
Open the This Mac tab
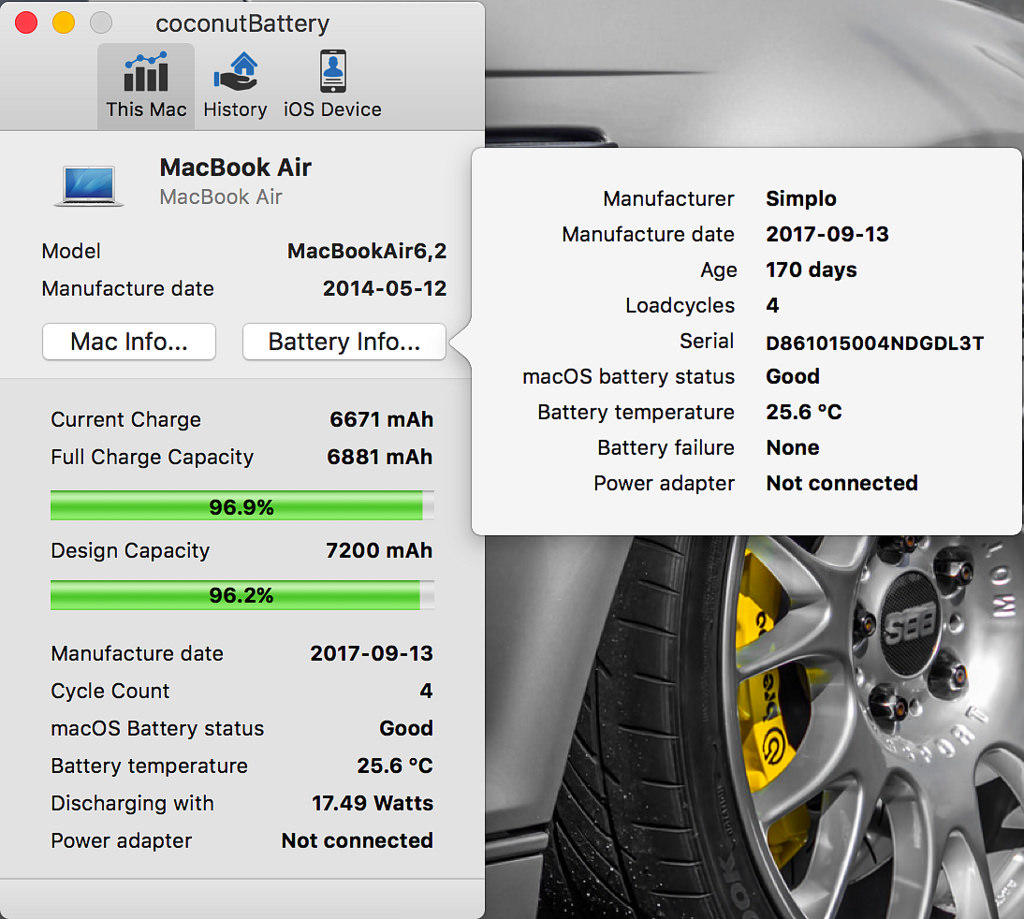click(146, 86)
